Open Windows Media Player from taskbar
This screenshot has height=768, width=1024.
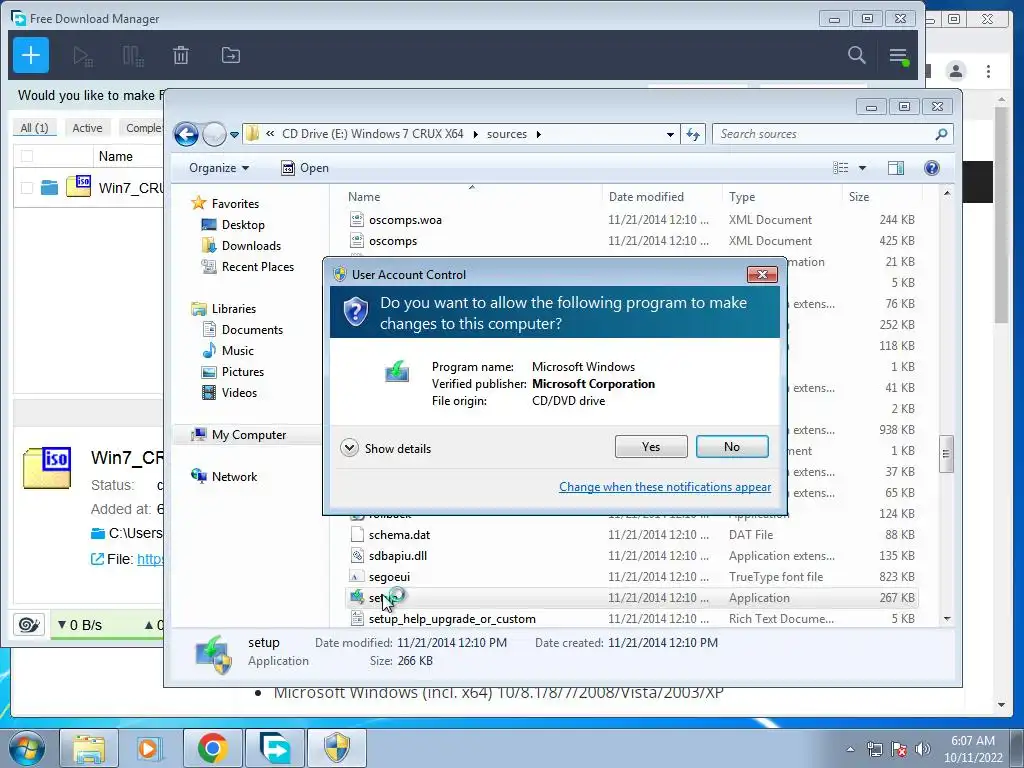[x=148, y=748]
